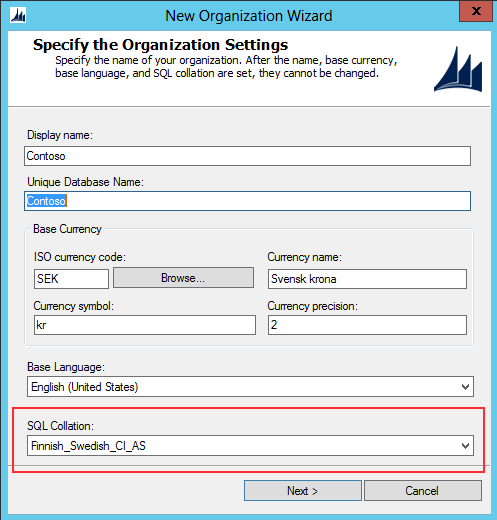The width and height of the screenshot is (497, 520).
Task: Expand the SQL Collation dropdown
Action: click(250, 446)
